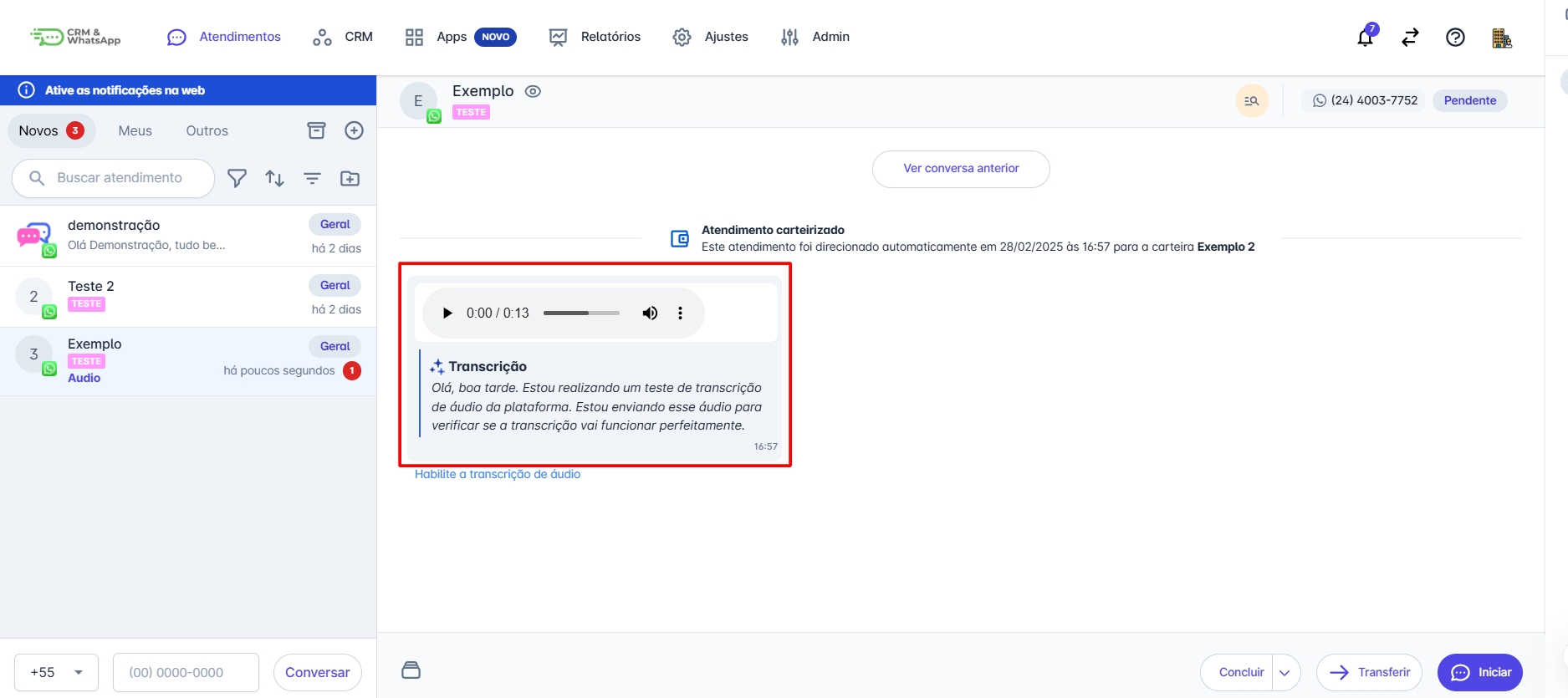Screen dimensions: 1568x698
Task: Click the help question mark icon
Action: pos(1455,37)
